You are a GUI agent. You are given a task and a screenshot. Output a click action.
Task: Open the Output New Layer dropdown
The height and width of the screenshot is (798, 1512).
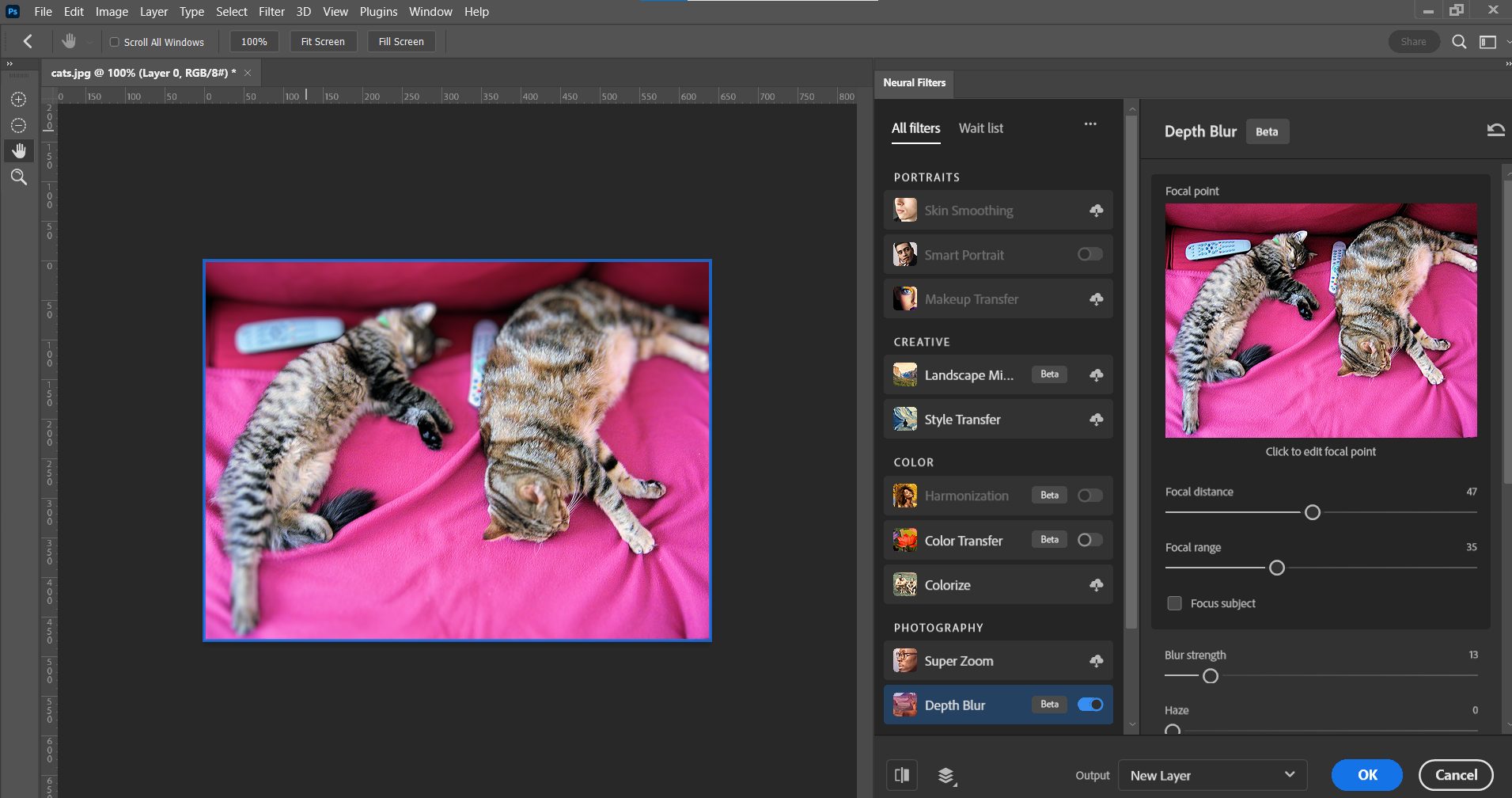click(1212, 775)
